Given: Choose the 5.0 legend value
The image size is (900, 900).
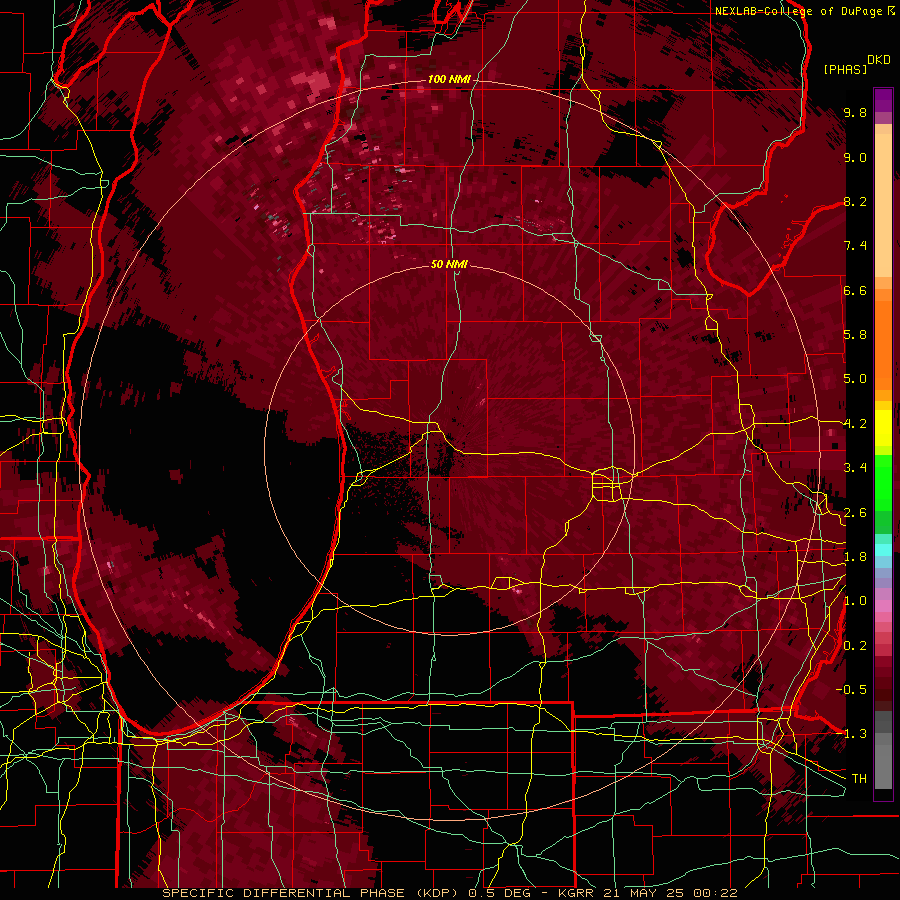Looking at the screenshot, I should (855, 379).
